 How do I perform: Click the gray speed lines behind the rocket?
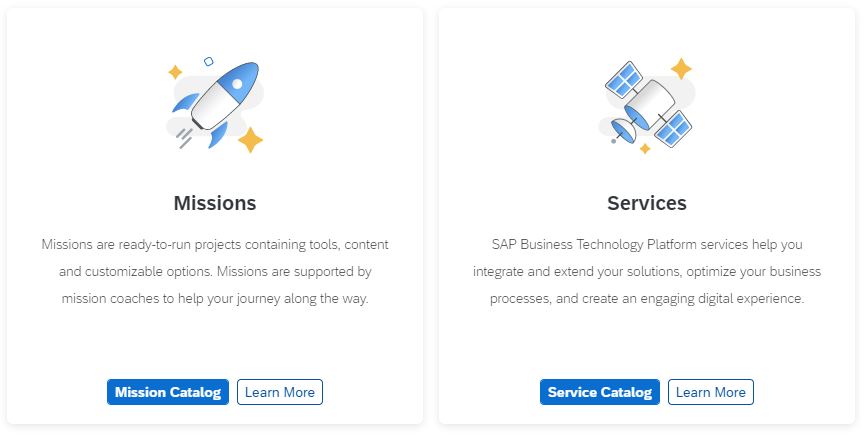click(184, 138)
